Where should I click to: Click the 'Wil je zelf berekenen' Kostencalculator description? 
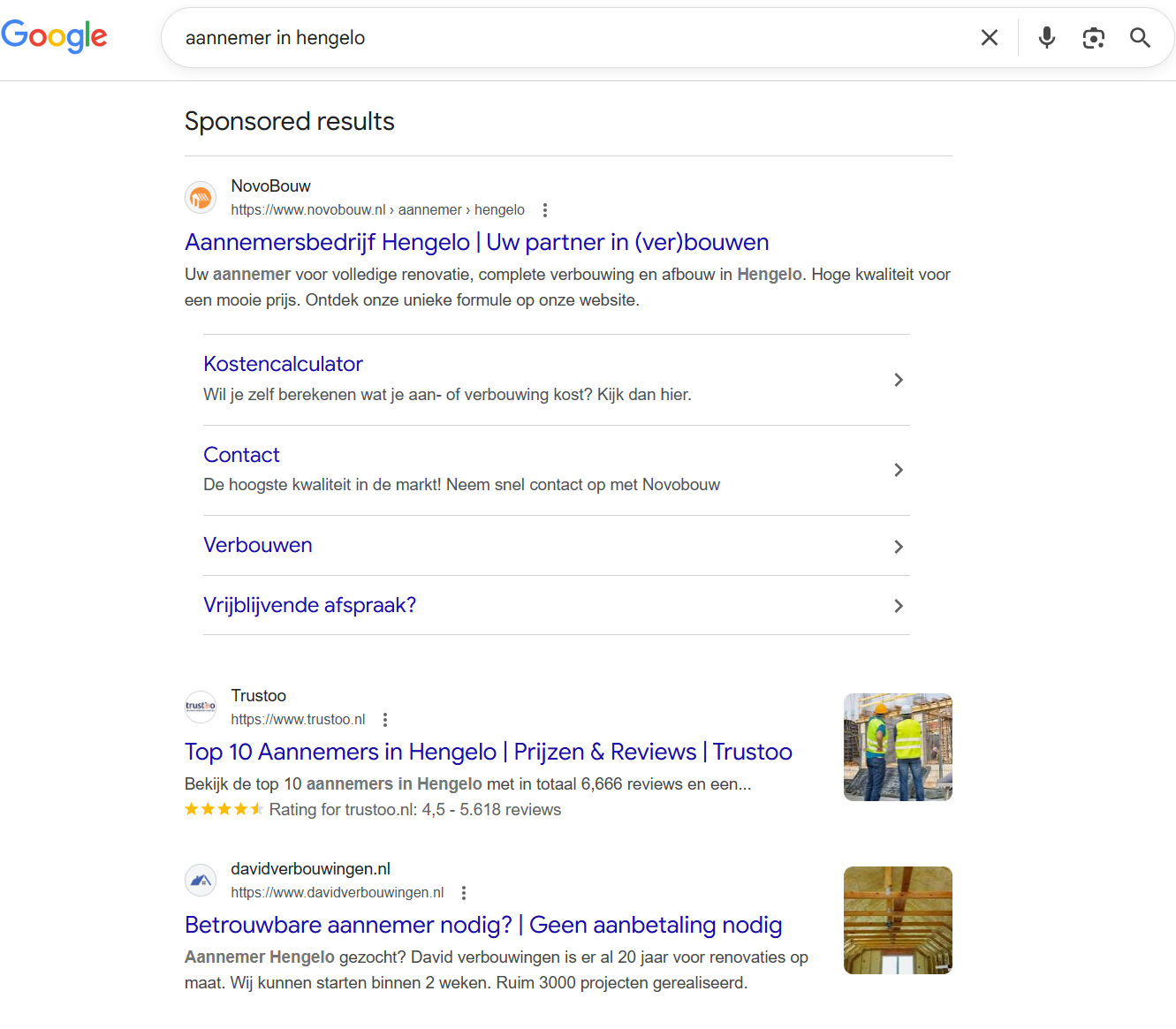pos(447,395)
